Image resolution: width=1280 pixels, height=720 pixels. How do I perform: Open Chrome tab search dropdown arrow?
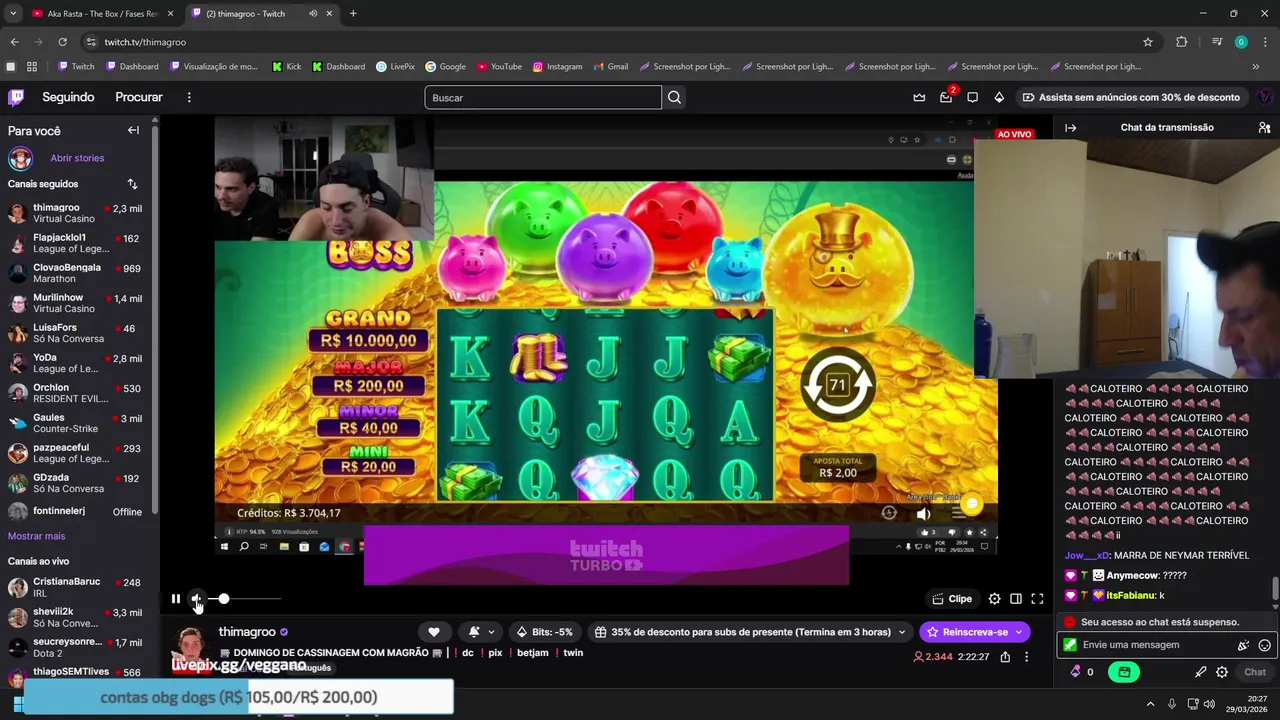pyautogui.click(x=13, y=14)
